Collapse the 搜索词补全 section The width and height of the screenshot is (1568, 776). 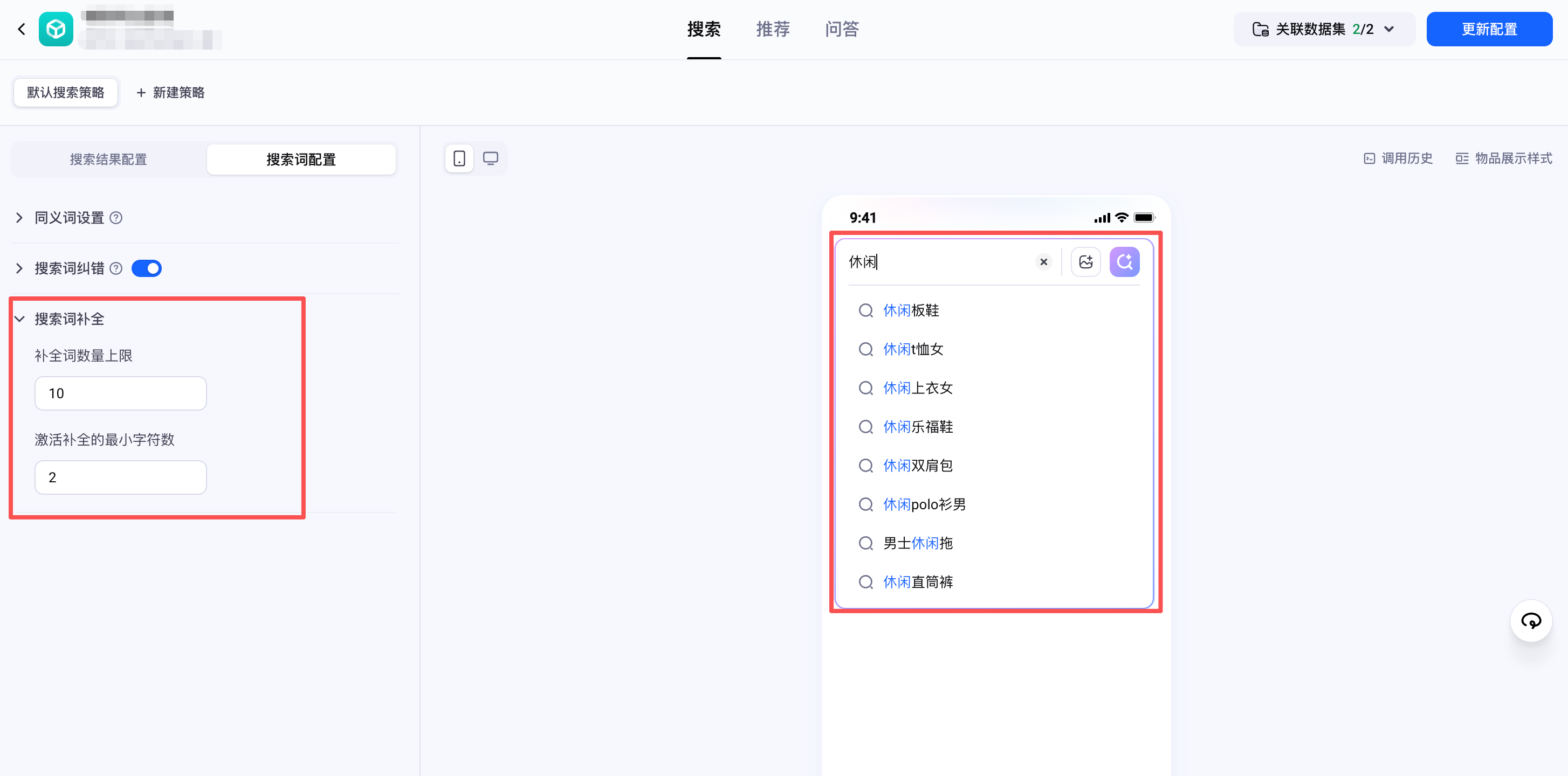point(19,318)
